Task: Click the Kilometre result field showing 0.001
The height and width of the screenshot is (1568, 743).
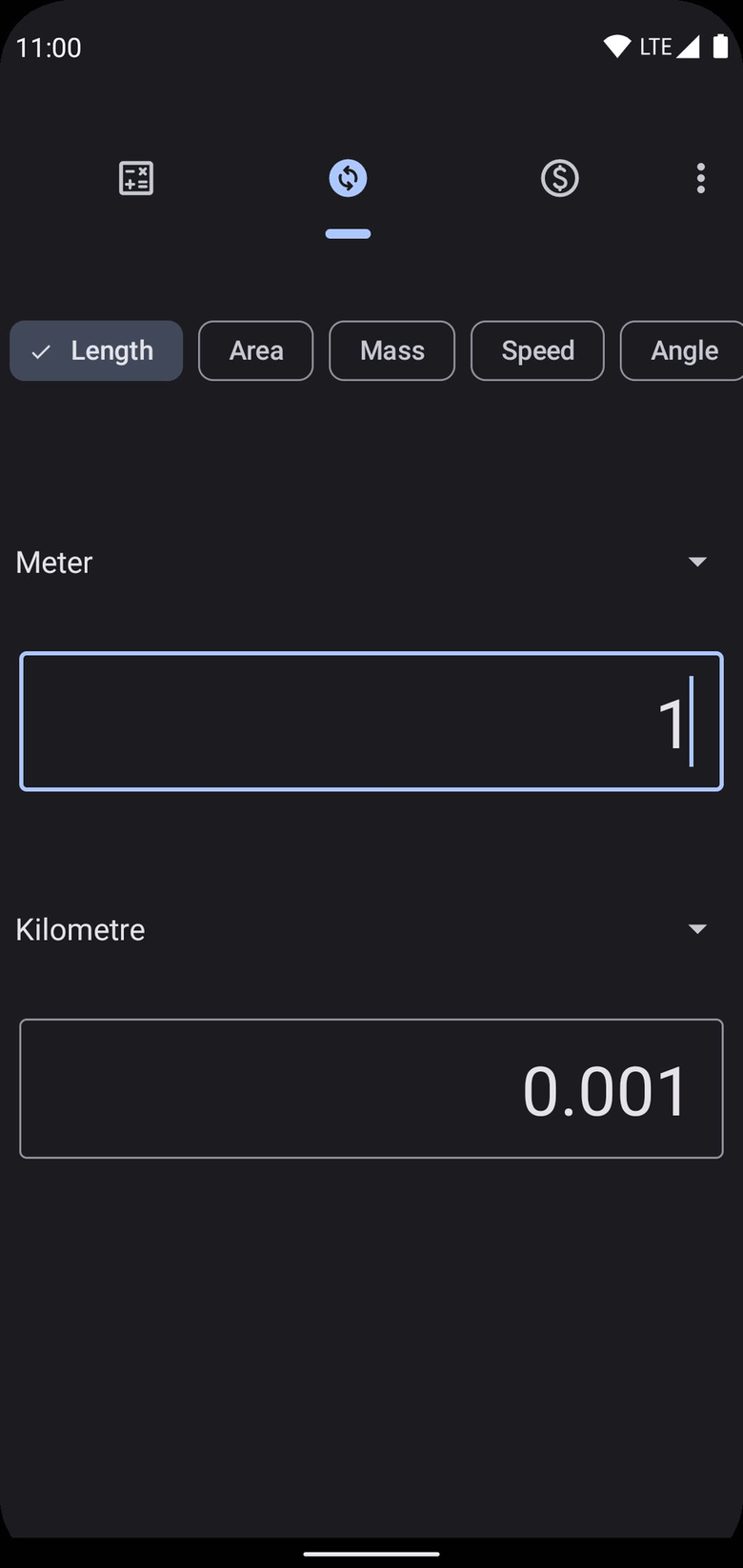Action: (371, 1089)
